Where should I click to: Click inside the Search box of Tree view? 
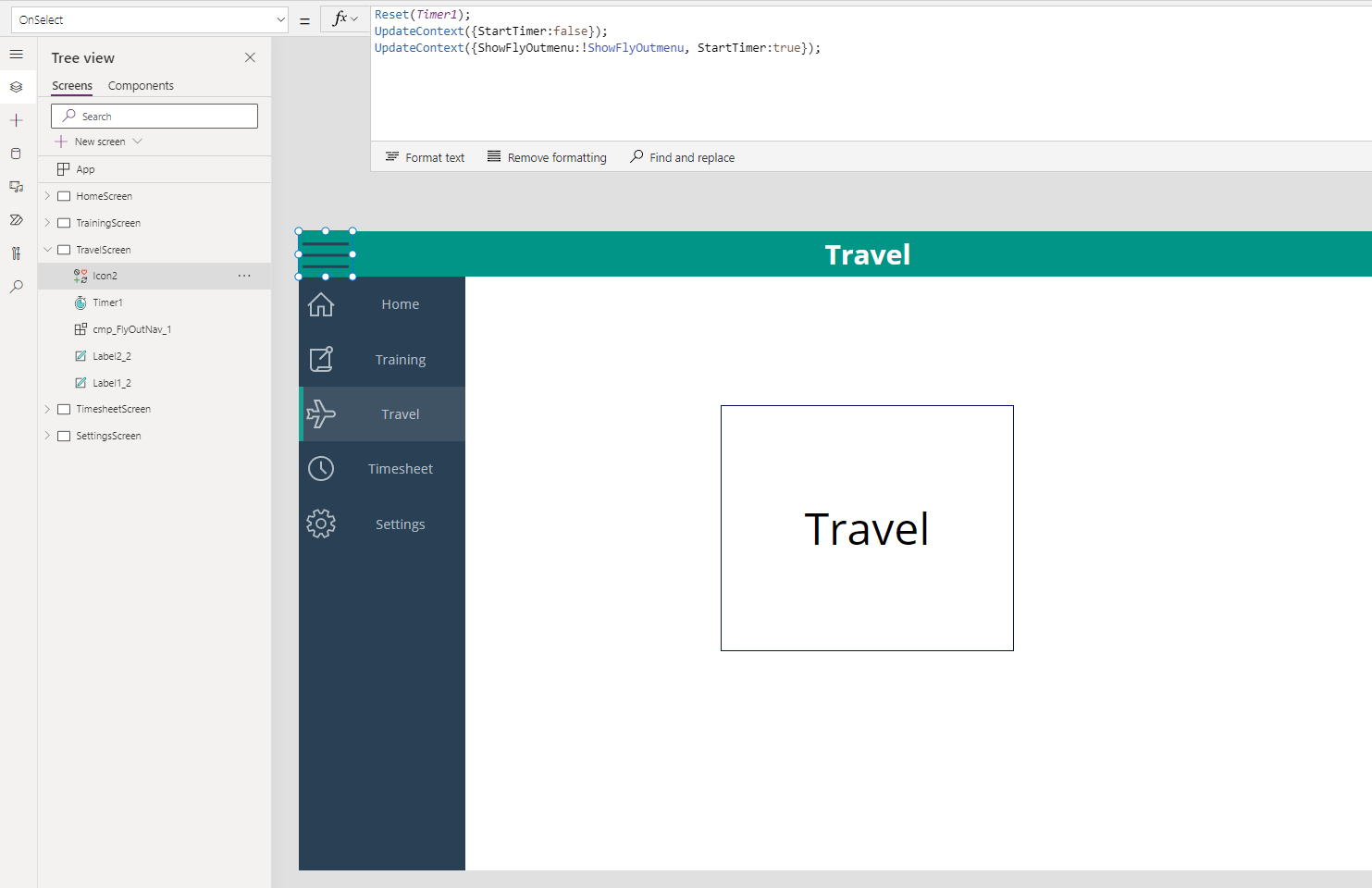pos(154,116)
